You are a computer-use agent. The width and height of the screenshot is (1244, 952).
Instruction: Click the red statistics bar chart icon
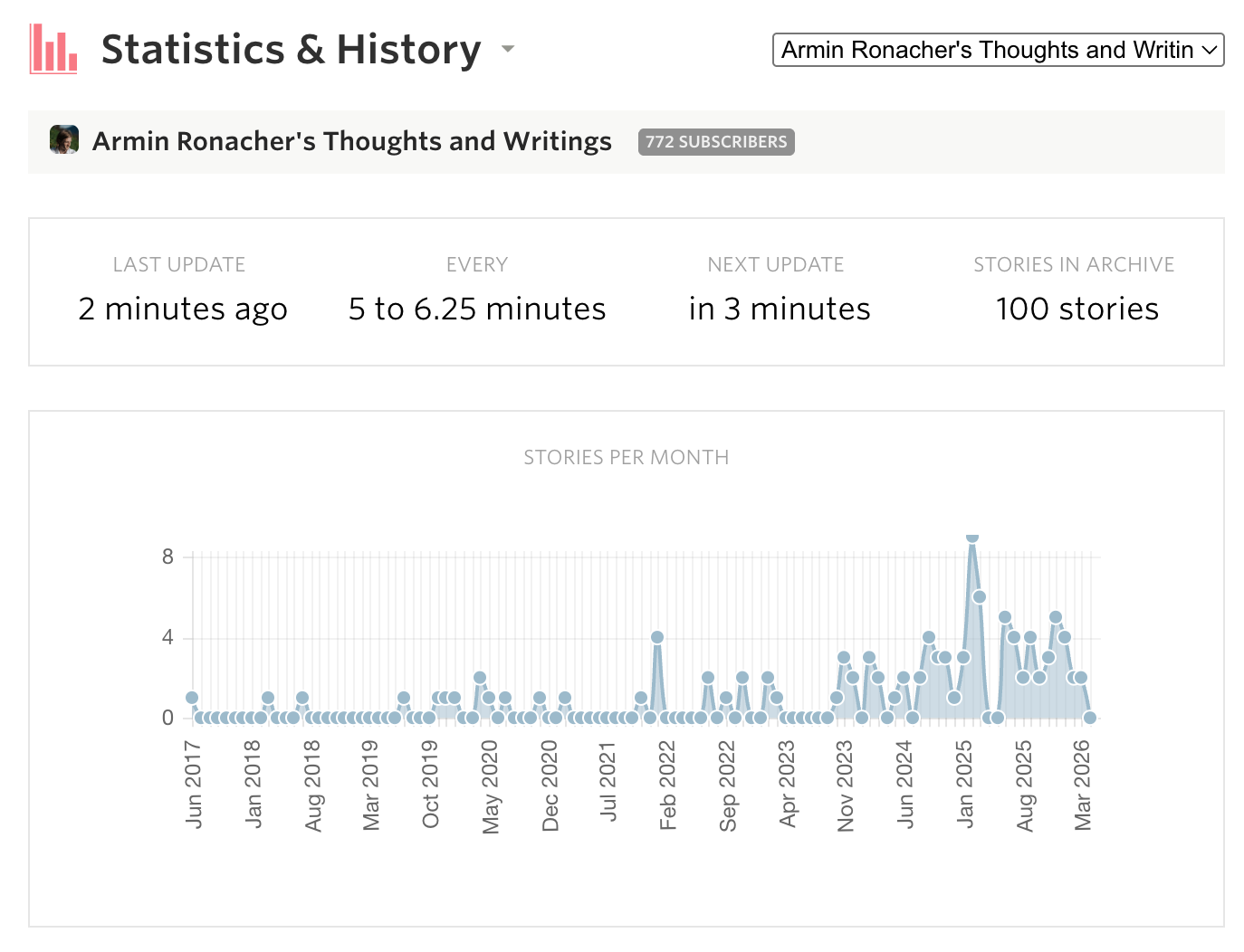[53, 49]
